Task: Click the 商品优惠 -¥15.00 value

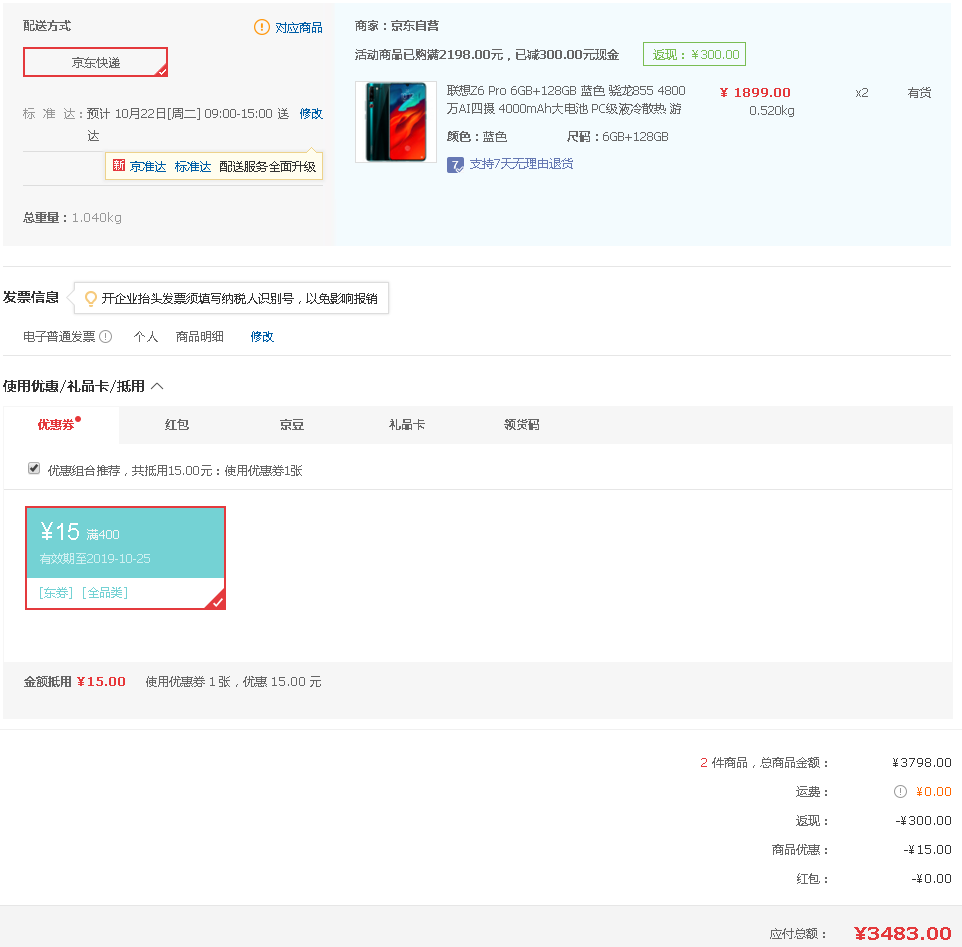Action: 927,849
